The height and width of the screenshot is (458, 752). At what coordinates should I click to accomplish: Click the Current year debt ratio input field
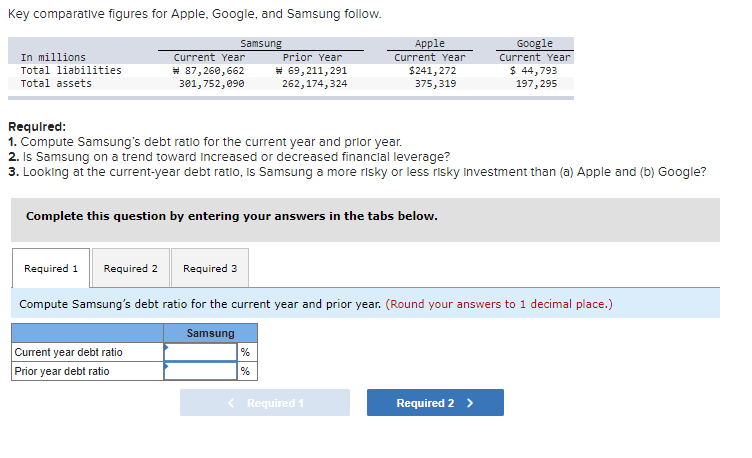point(200,352)
